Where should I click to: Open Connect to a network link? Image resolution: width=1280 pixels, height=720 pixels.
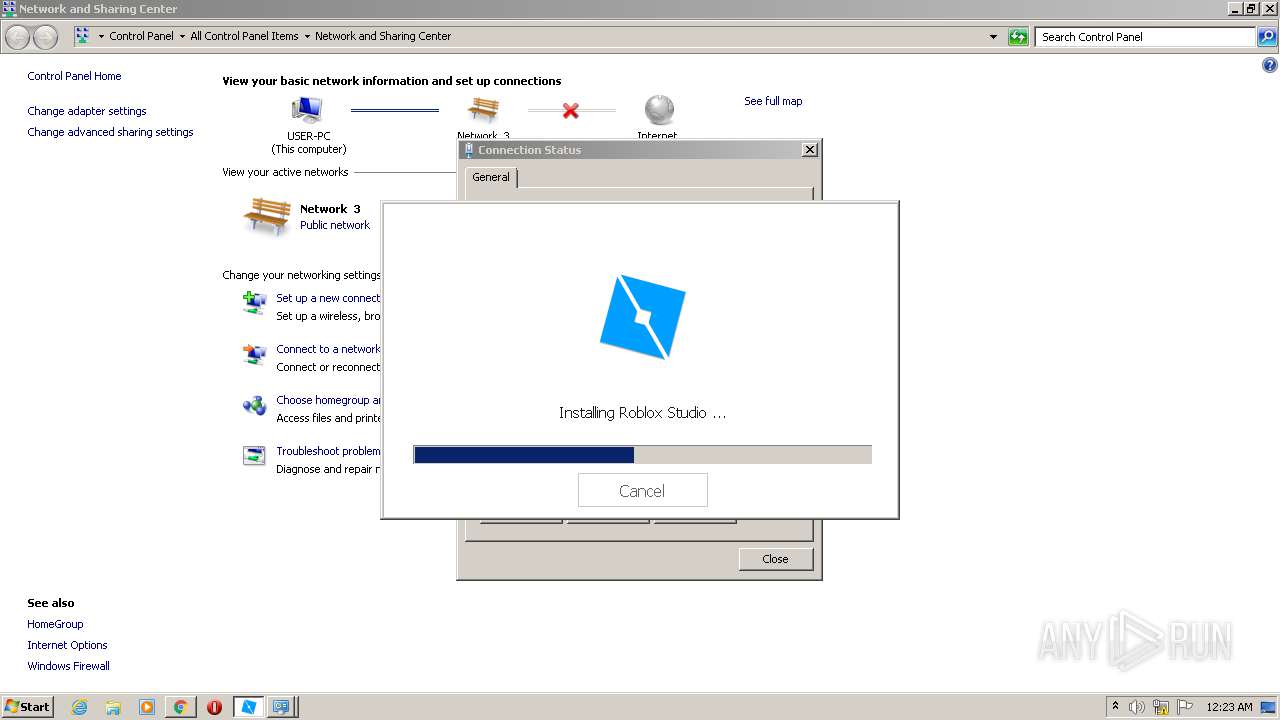pos(328,349)
